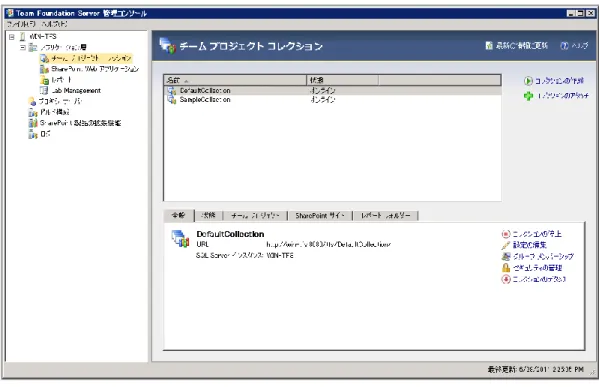Select the WIN-TFS server tree item

coord(43,37)
